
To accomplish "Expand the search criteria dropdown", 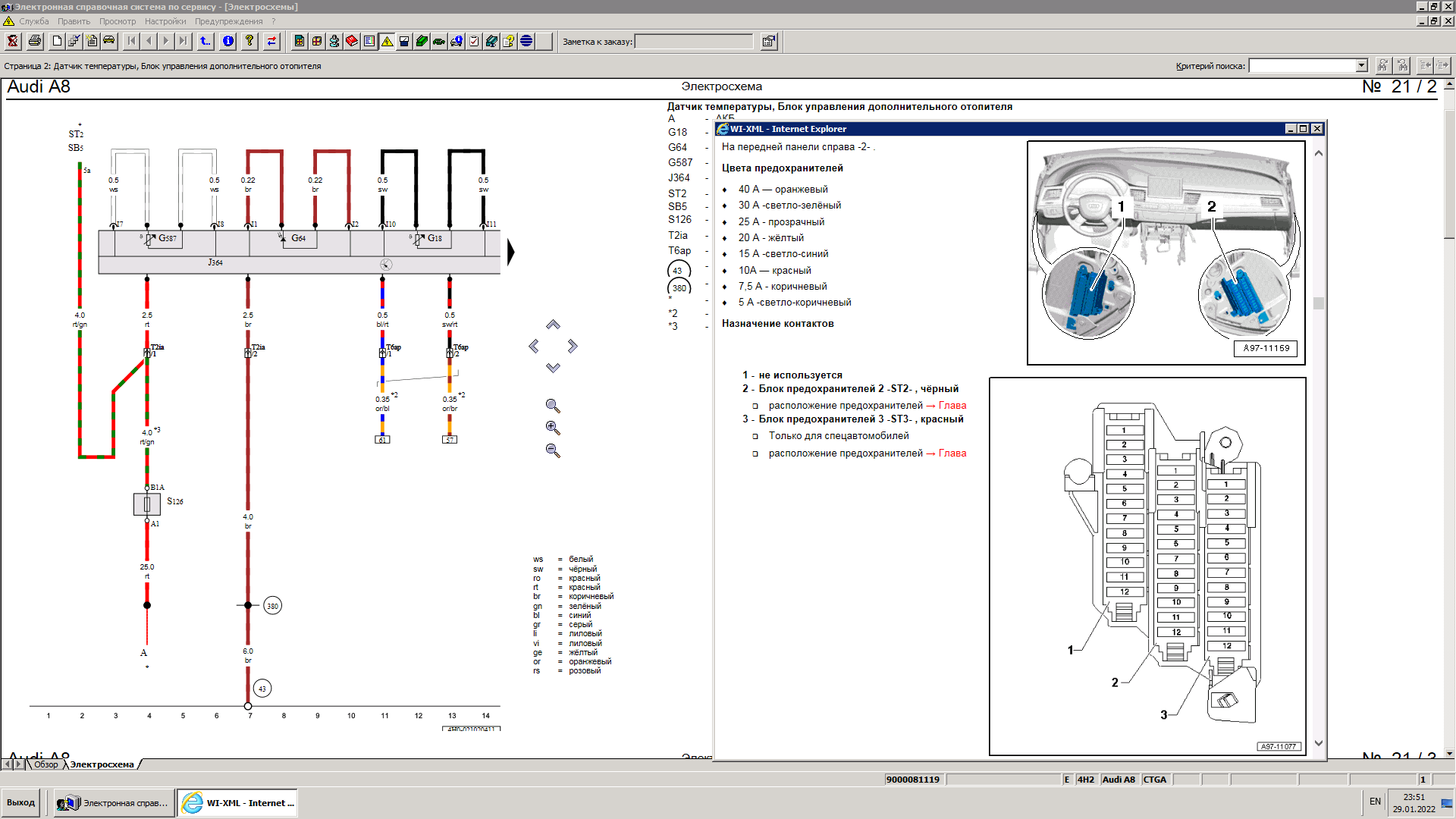I will tap(1361, 66).
